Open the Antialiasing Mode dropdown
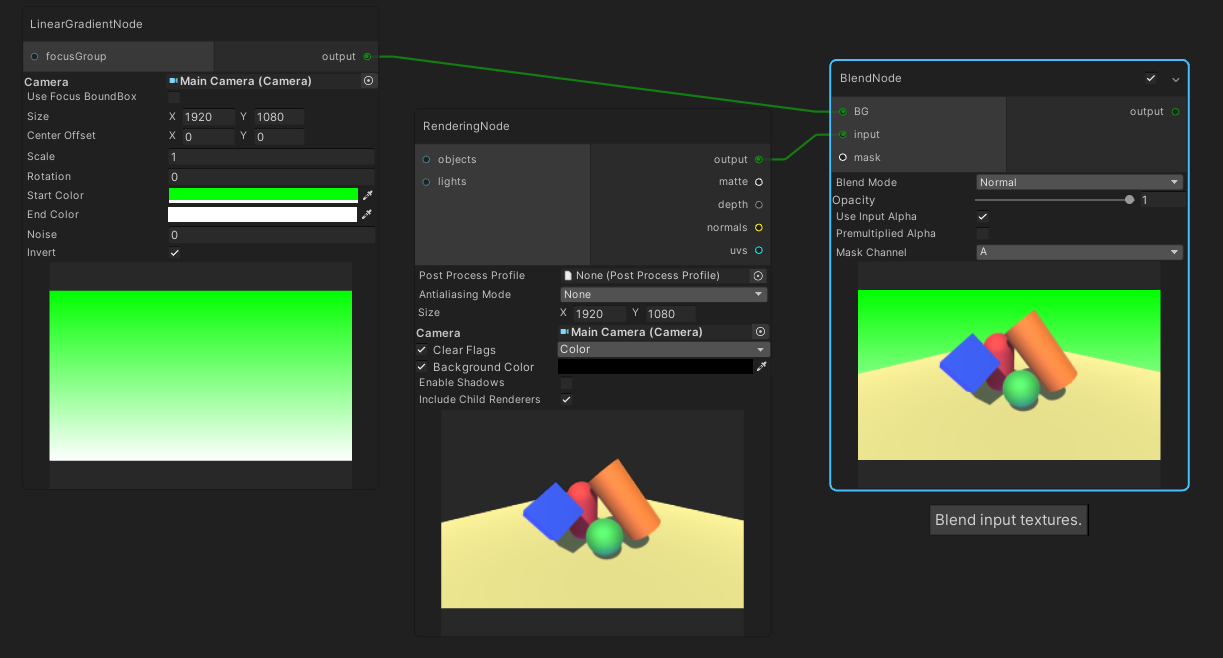Viewport: 1223px width, 658px height. coord(663,294)
